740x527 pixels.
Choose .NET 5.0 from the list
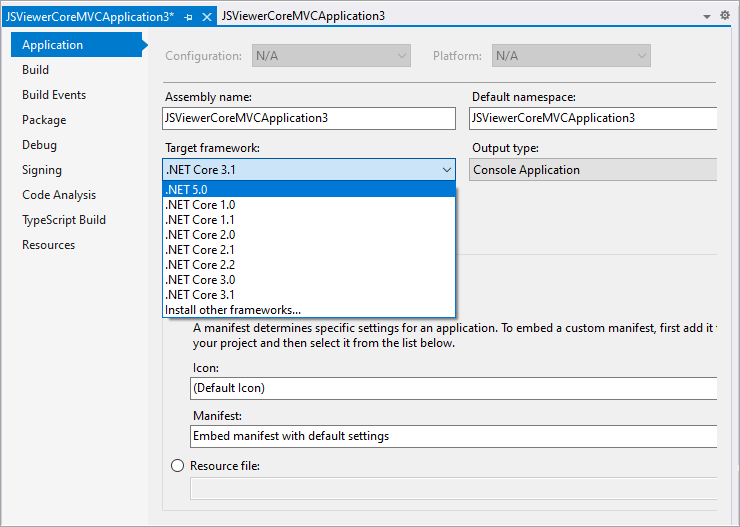point(309,190)
